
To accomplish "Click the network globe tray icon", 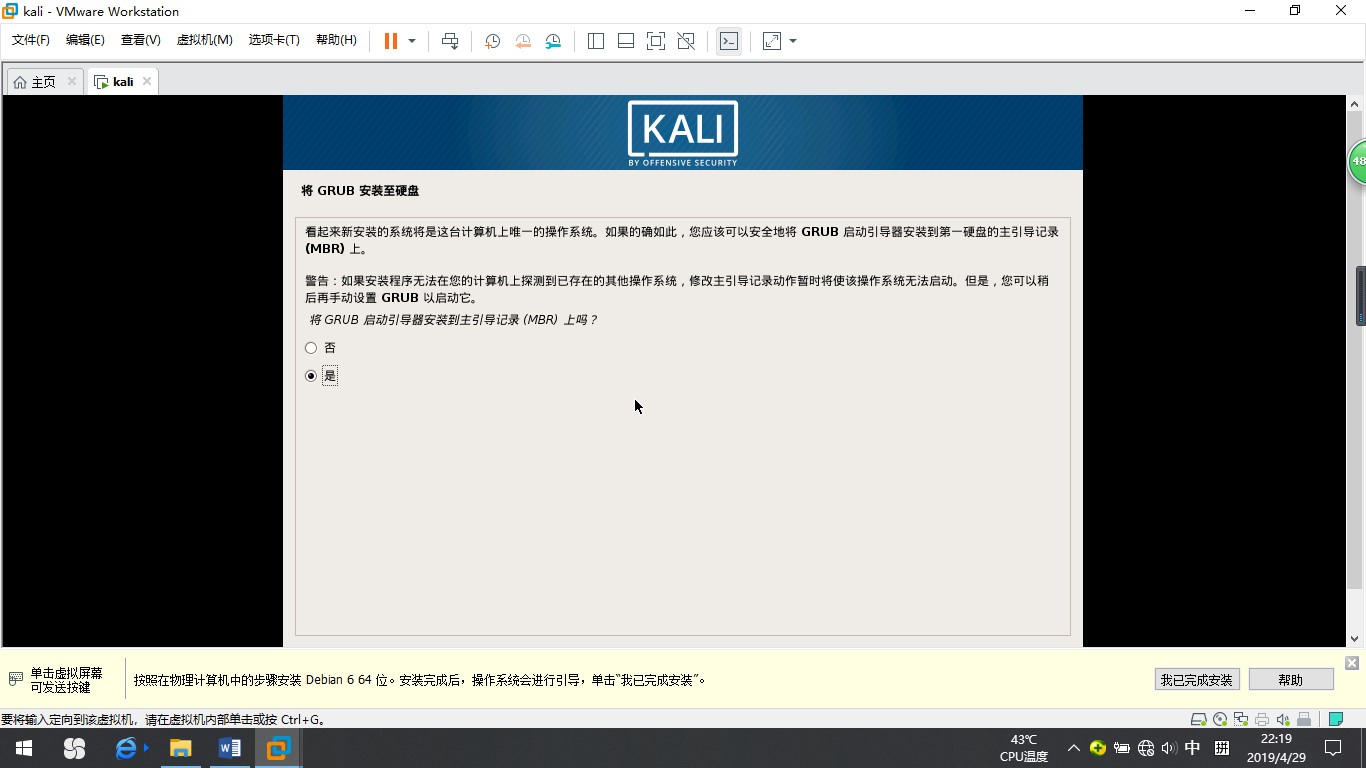I will (x=1146, y=748).
